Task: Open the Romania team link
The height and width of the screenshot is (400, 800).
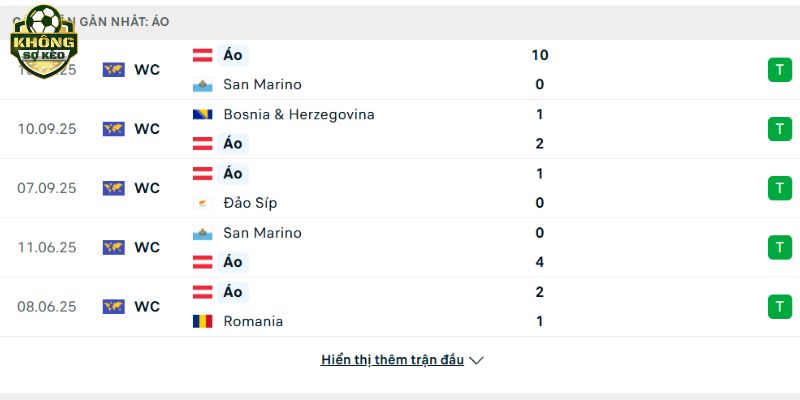Action: [253, 321]
